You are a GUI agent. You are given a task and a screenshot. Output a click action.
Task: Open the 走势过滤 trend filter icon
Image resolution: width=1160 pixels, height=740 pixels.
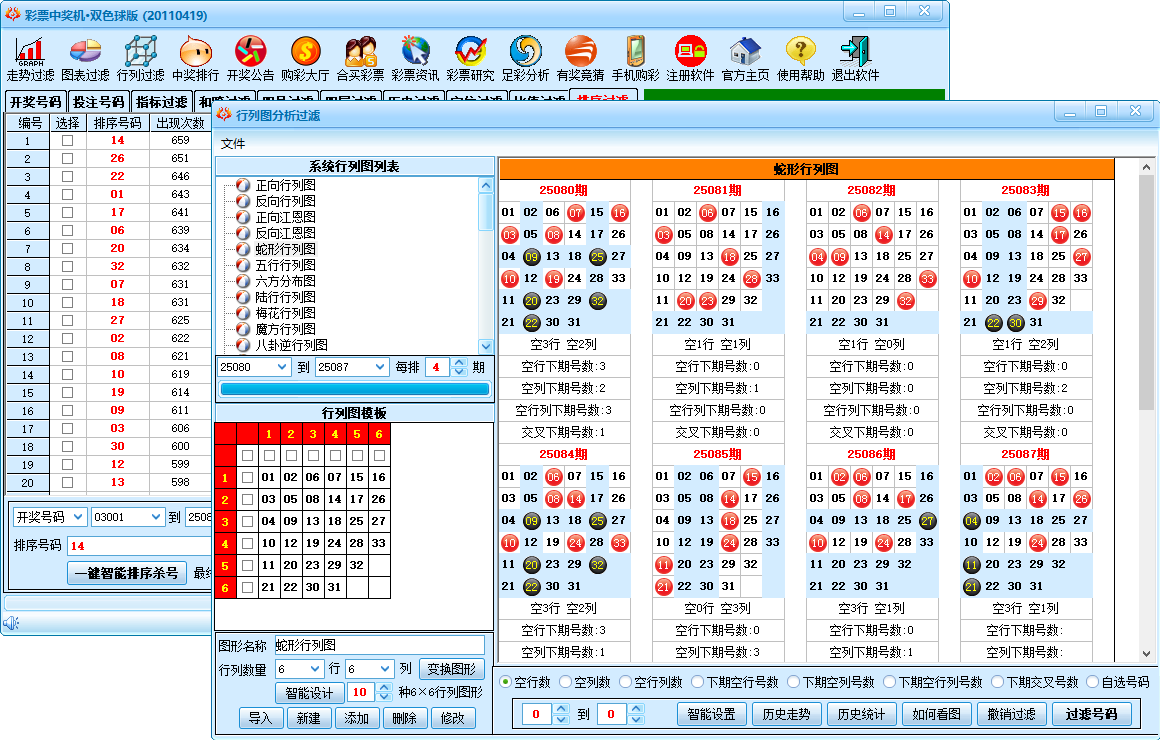pos(30,59)
